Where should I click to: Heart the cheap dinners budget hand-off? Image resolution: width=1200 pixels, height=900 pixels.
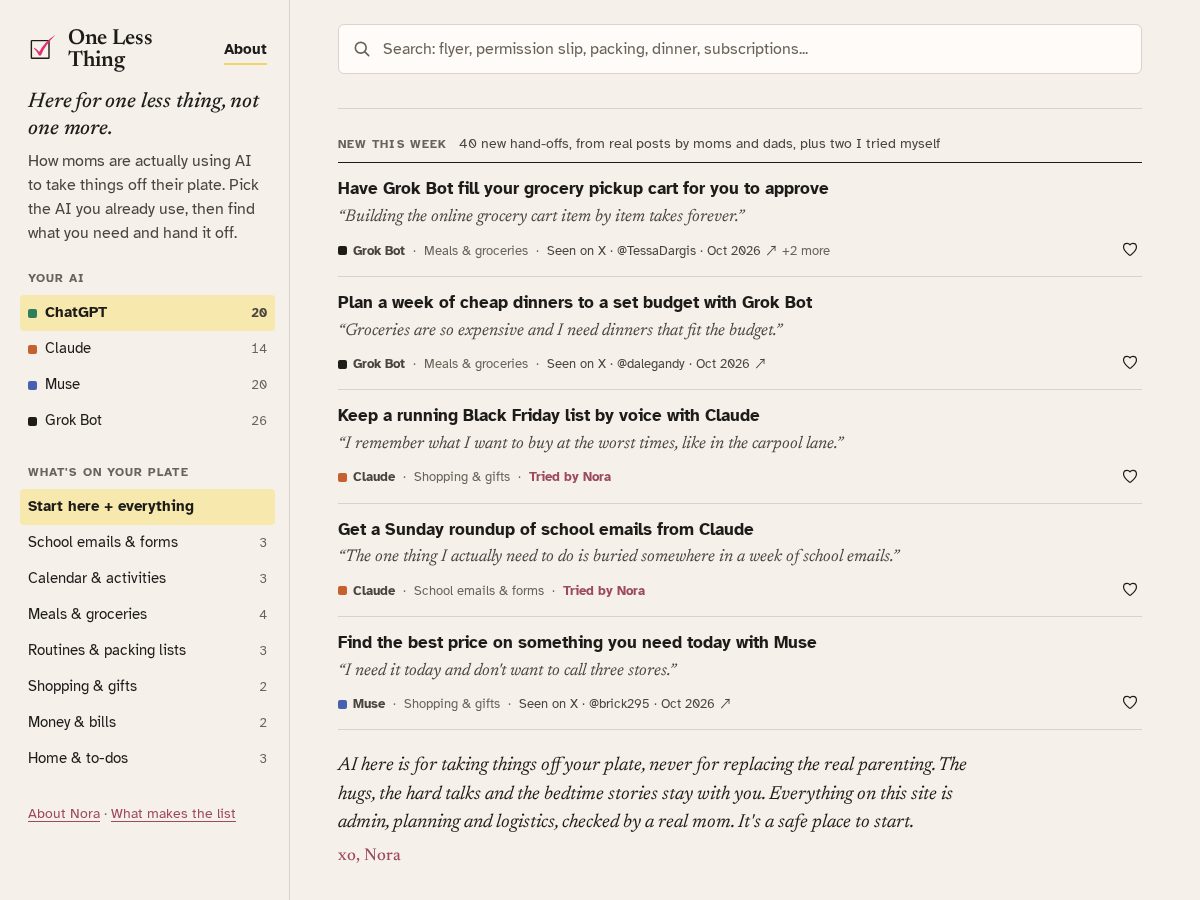[x=1130, y=363]
